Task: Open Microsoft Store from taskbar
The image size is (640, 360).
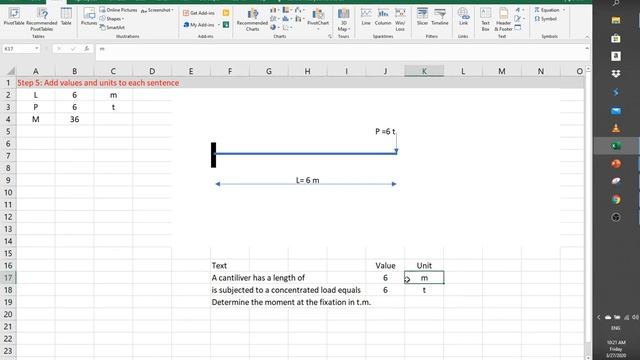Action: click(x=616, y=38)
